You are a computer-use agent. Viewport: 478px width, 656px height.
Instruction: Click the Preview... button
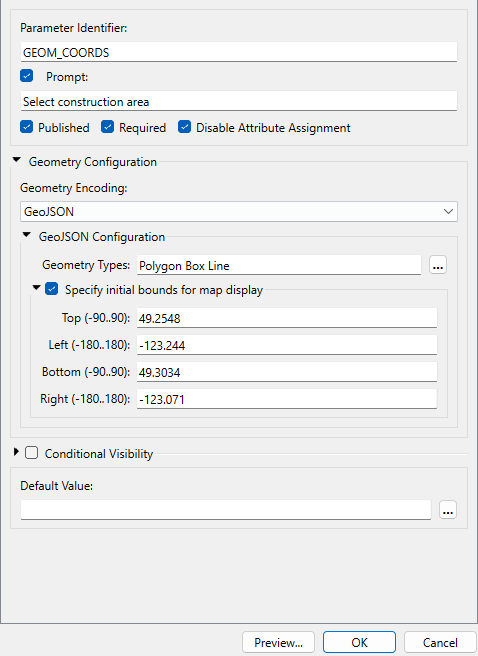[279, 642]
